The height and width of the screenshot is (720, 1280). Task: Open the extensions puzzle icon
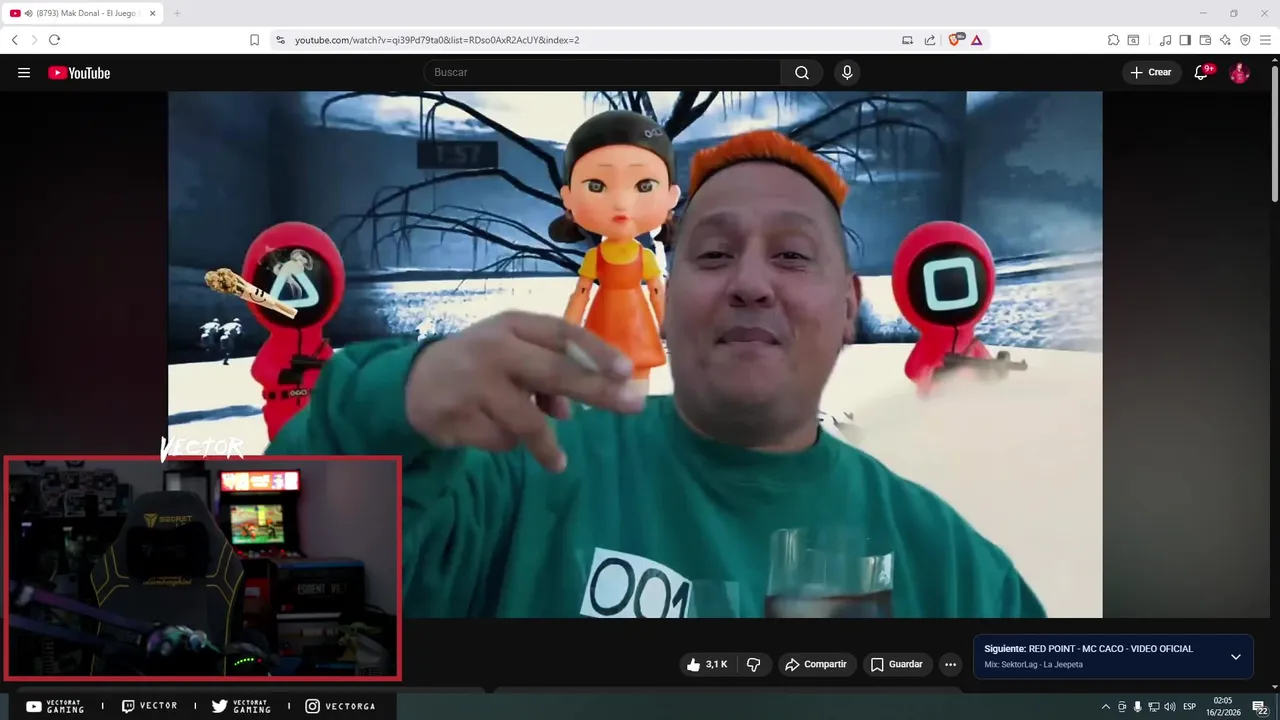pyautogui.click(x=1113, y=40)
